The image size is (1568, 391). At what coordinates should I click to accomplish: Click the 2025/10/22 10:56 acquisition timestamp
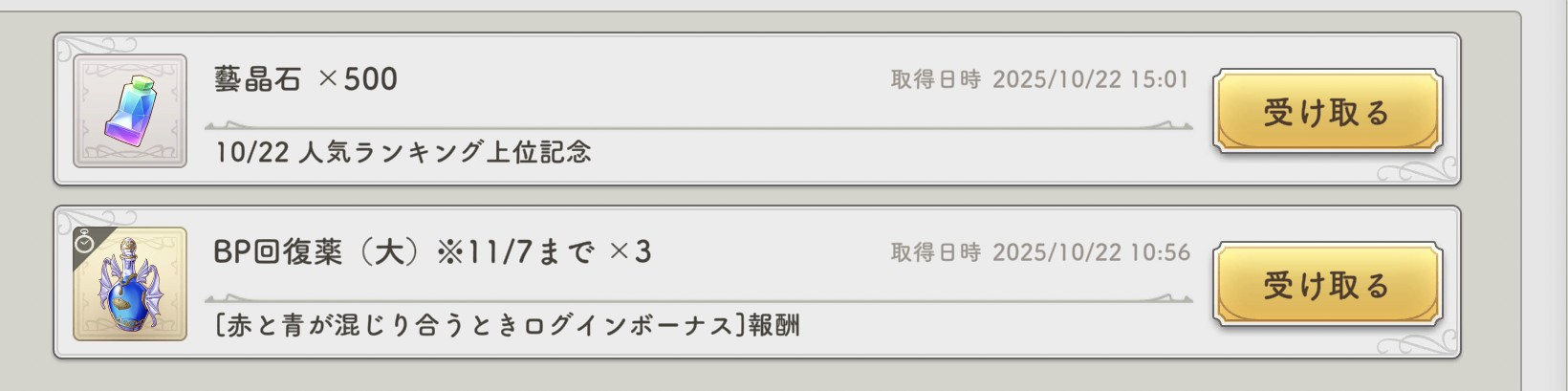point(1090,252)
